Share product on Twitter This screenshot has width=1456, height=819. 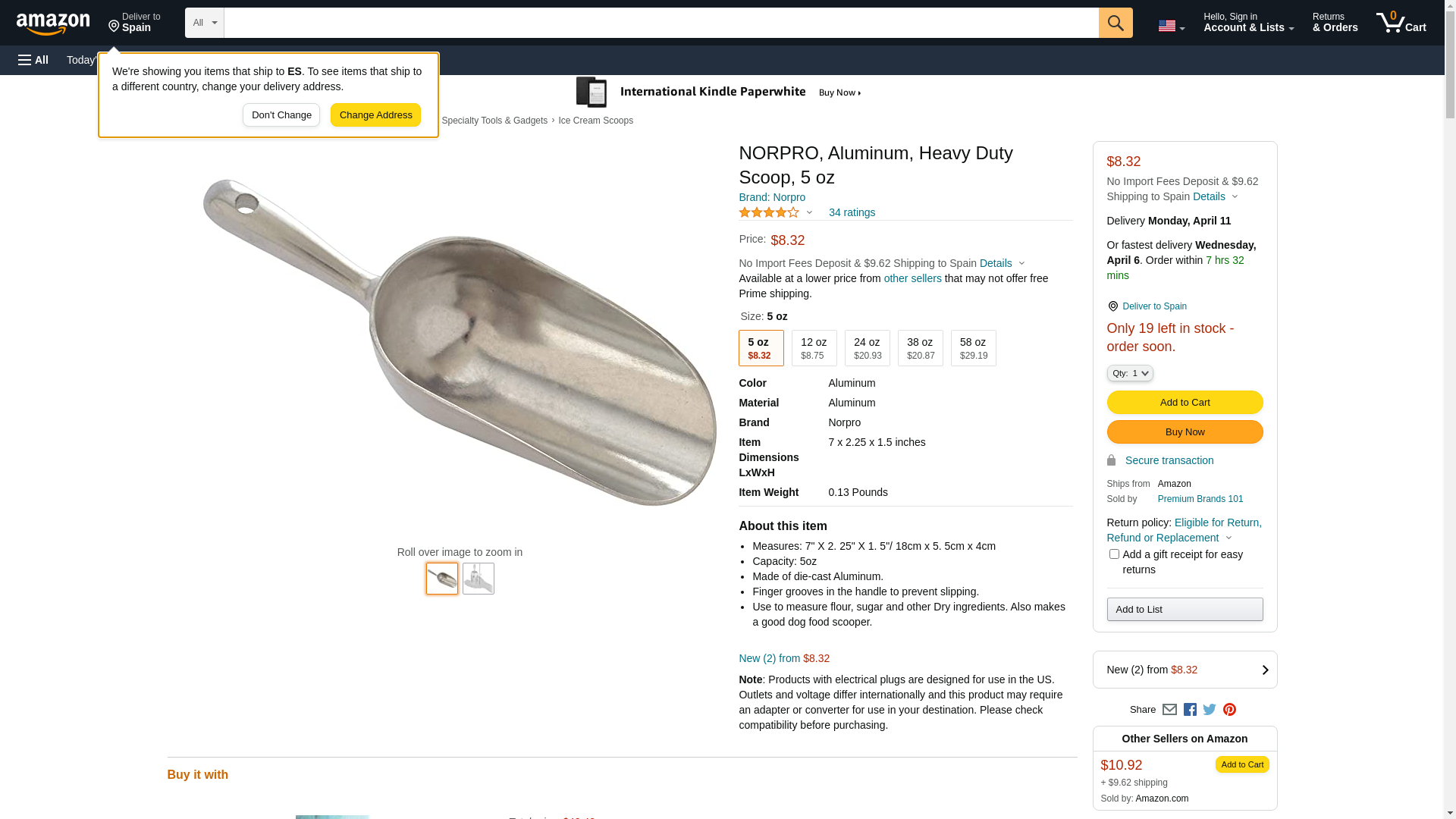pyautogui.click(x=1210, y=710)
